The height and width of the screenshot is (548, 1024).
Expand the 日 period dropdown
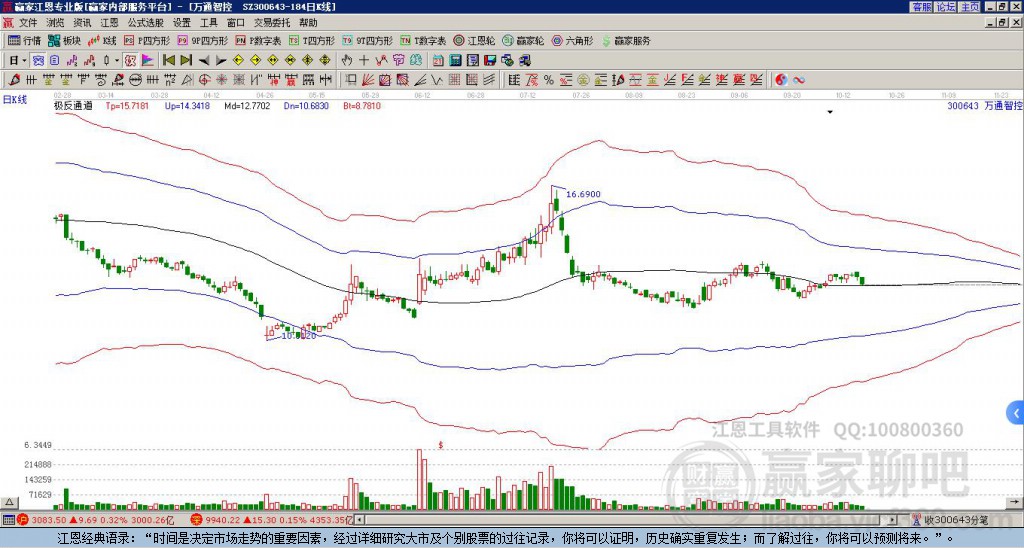coord(24,61)
